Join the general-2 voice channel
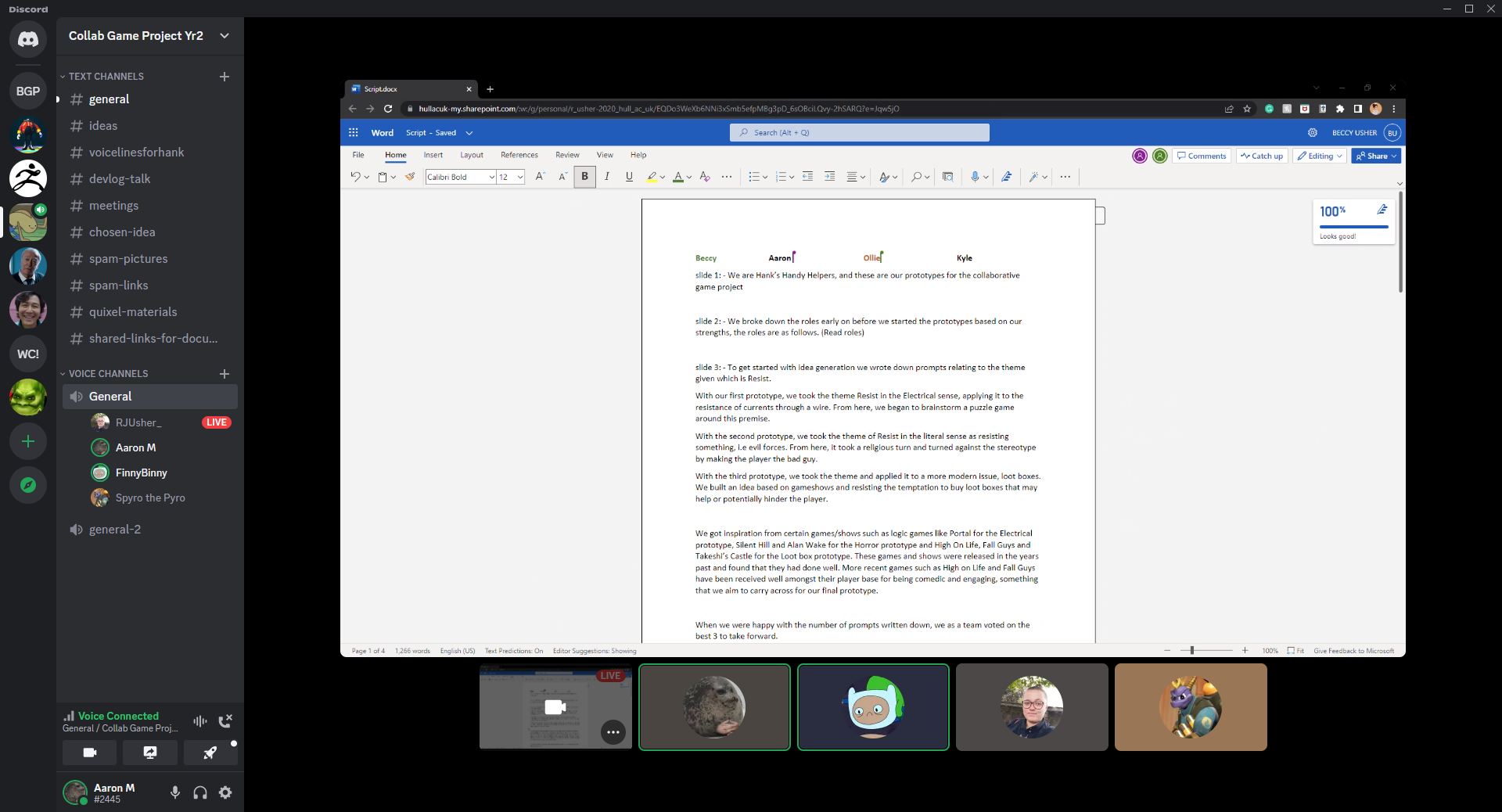1502x812 pixels. click(x=115, y=530)
